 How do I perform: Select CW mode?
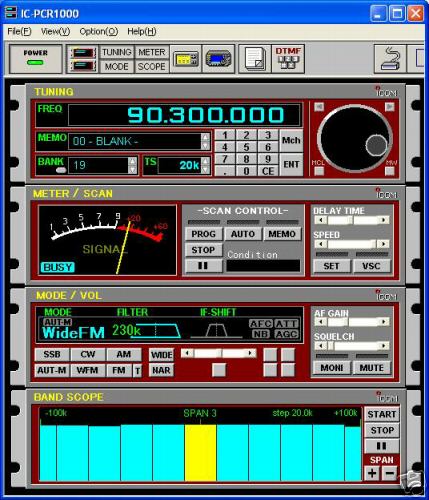pos(88,354)
